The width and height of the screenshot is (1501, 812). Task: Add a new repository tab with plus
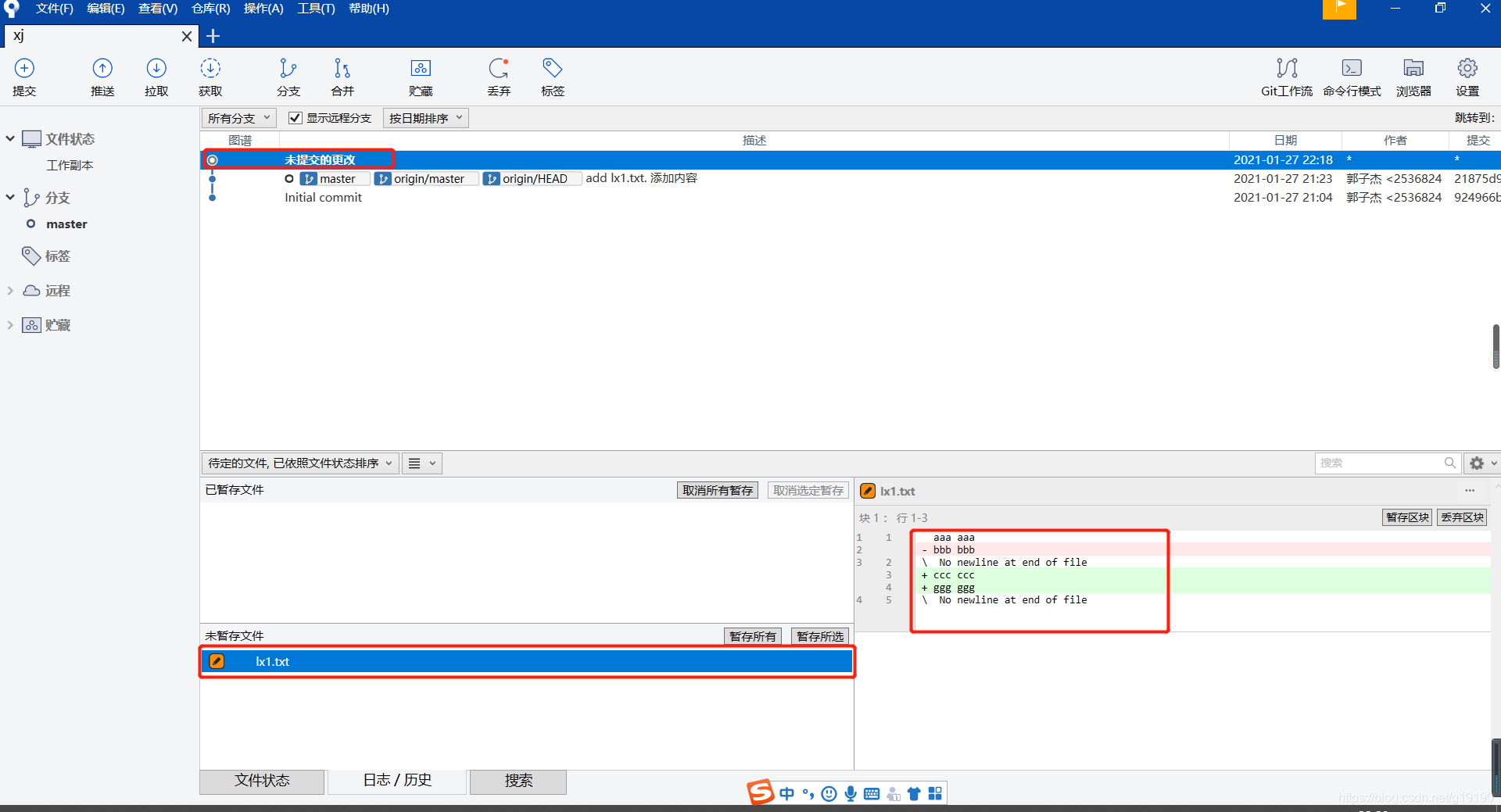[x=213, y=36]
